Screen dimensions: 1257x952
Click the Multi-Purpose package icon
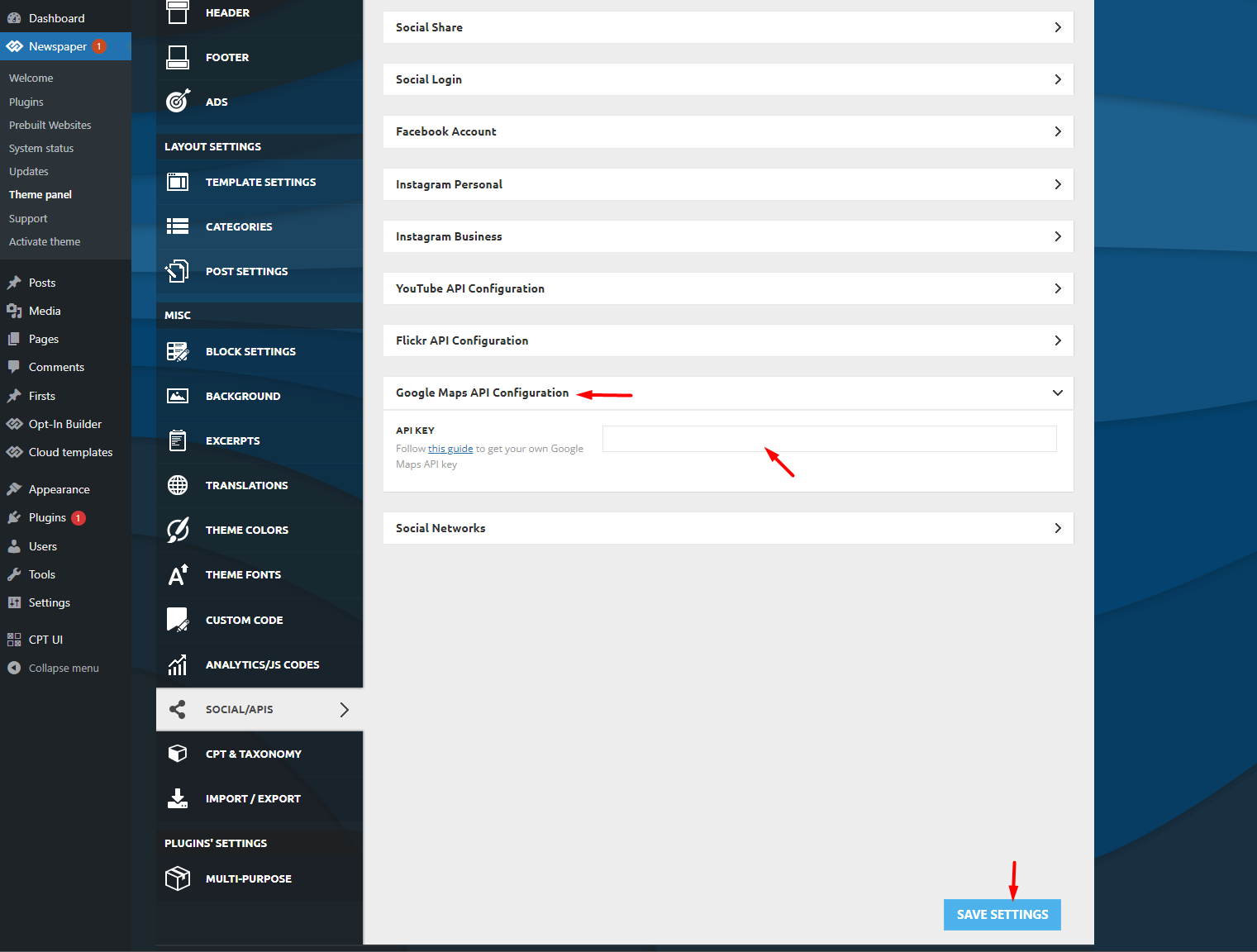click(x=178, y=878)
